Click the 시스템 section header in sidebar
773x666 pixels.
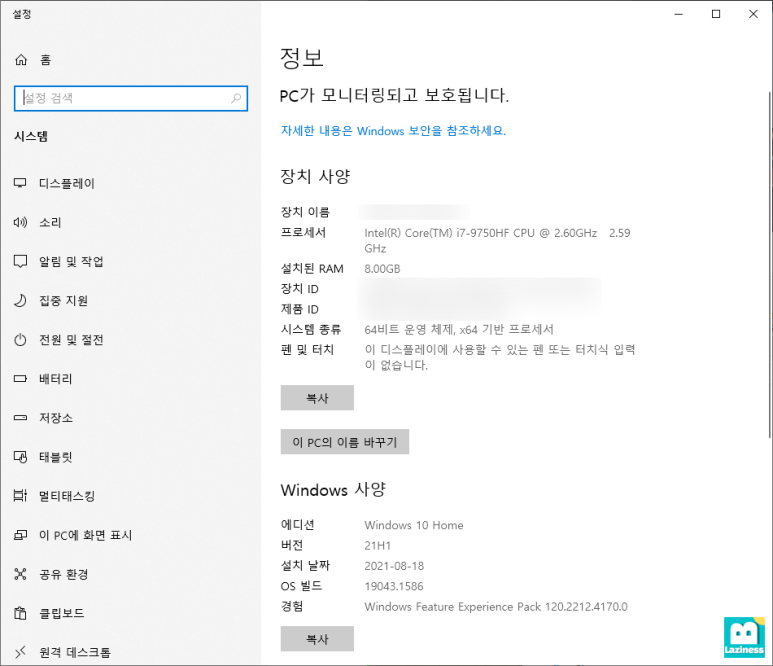31,137
